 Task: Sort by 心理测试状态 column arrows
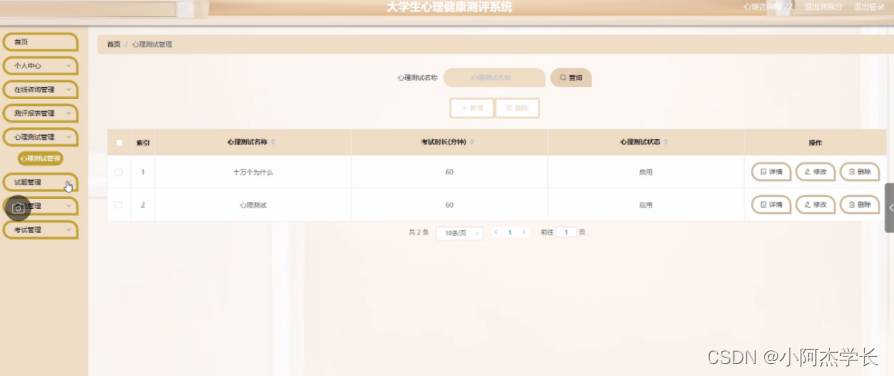coord(666,142)
